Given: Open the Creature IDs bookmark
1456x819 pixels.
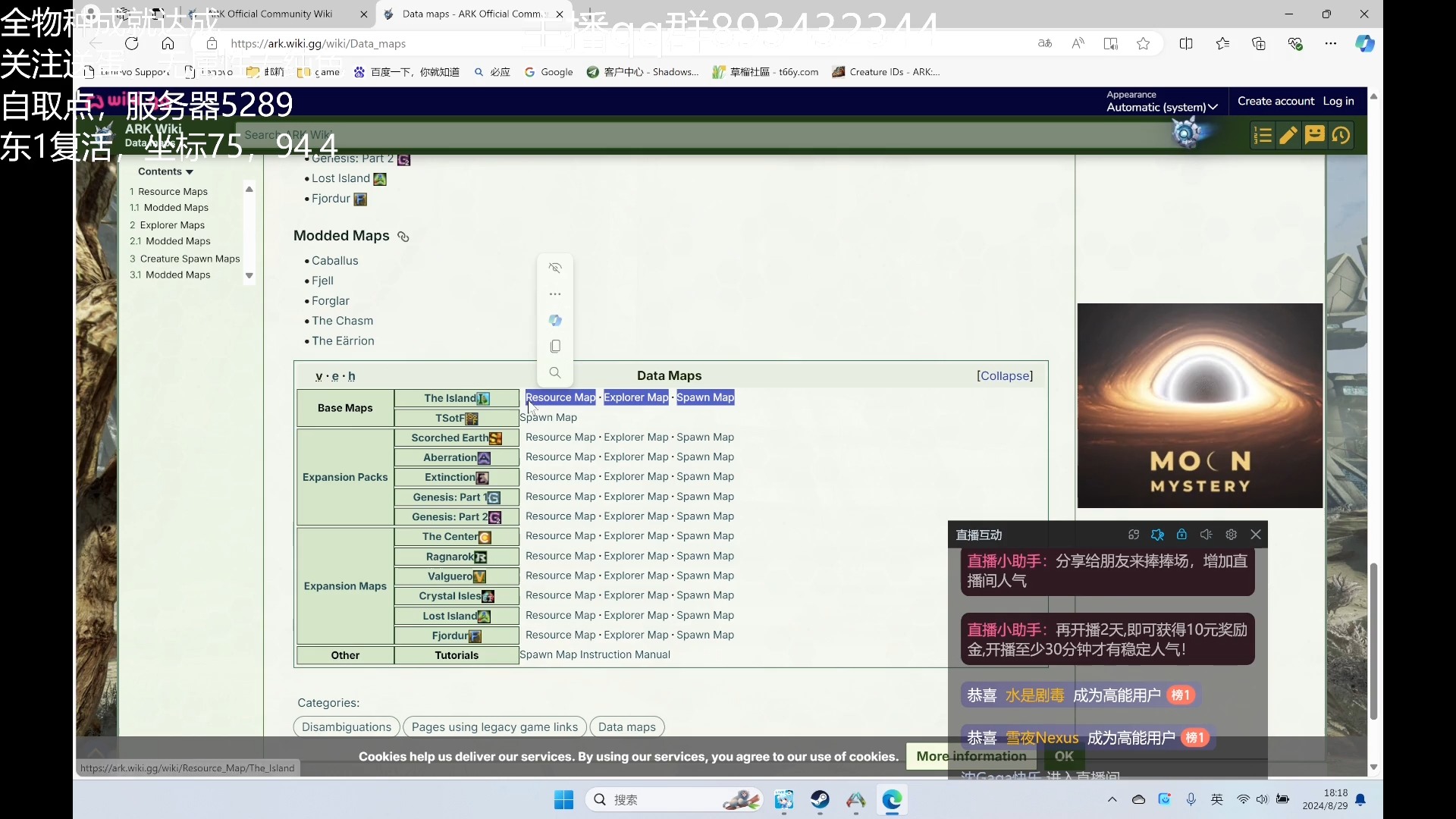Looking at the screenshot, I should coord(886,72).
